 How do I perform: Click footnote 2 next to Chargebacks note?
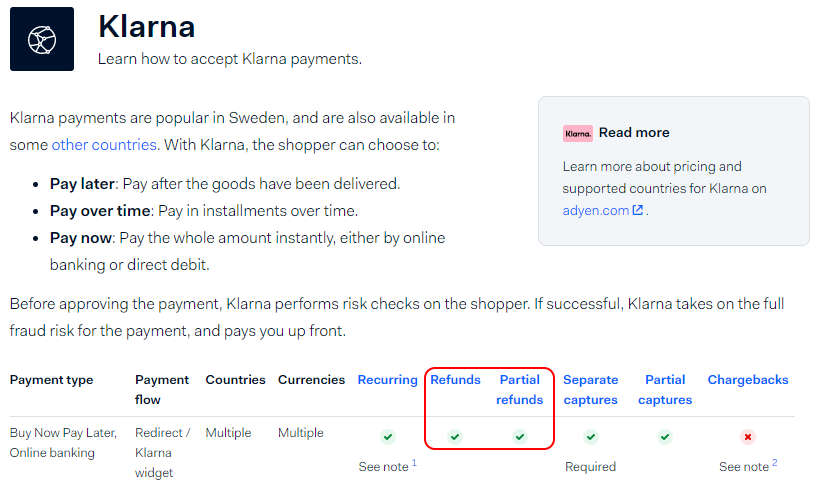(x=774, y=462)
